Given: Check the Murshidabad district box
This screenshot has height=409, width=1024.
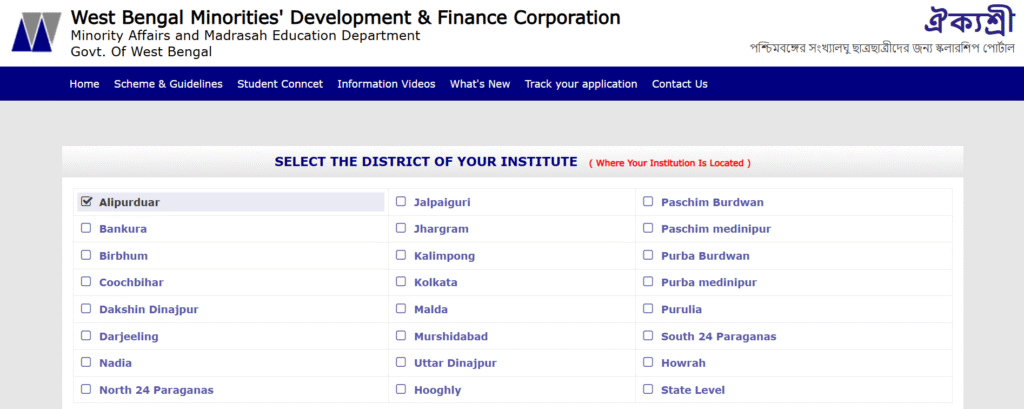Looking at the screenshot, I should (401, 336).
